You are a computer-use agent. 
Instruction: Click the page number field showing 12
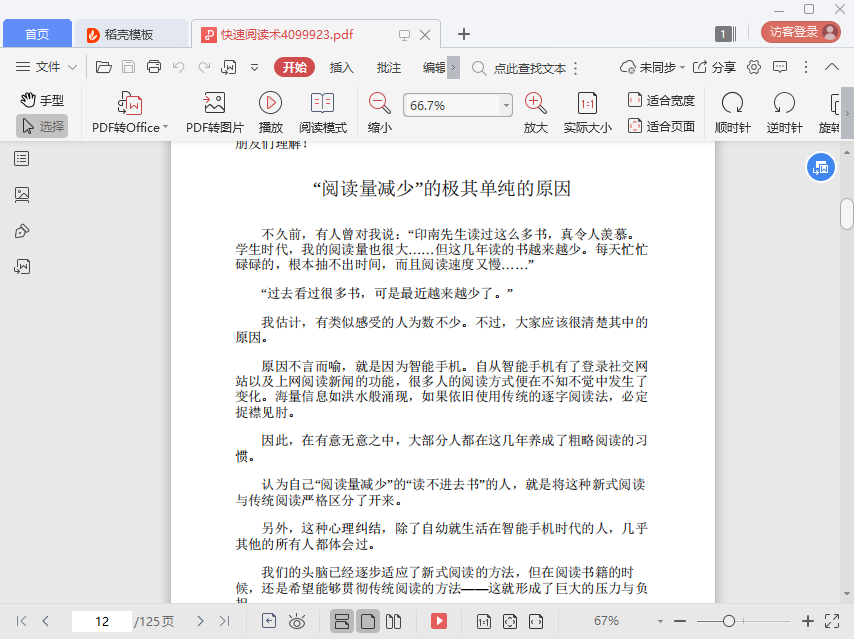tap(102, 622)
